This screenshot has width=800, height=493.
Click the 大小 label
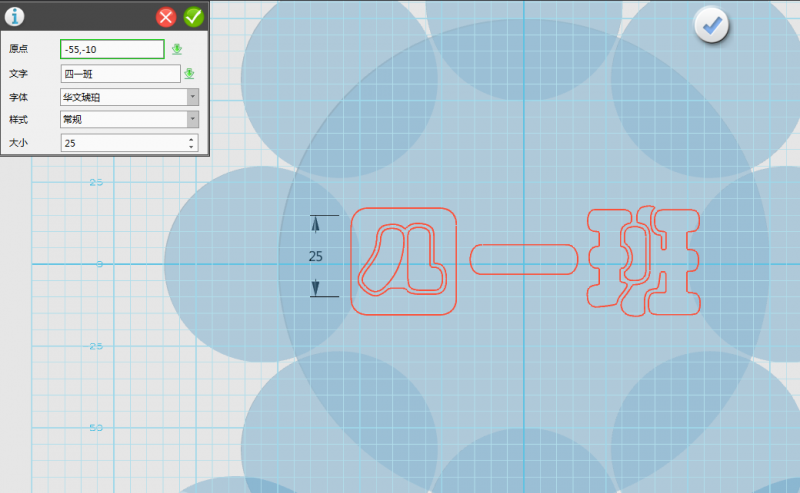[x=18, y=142]
